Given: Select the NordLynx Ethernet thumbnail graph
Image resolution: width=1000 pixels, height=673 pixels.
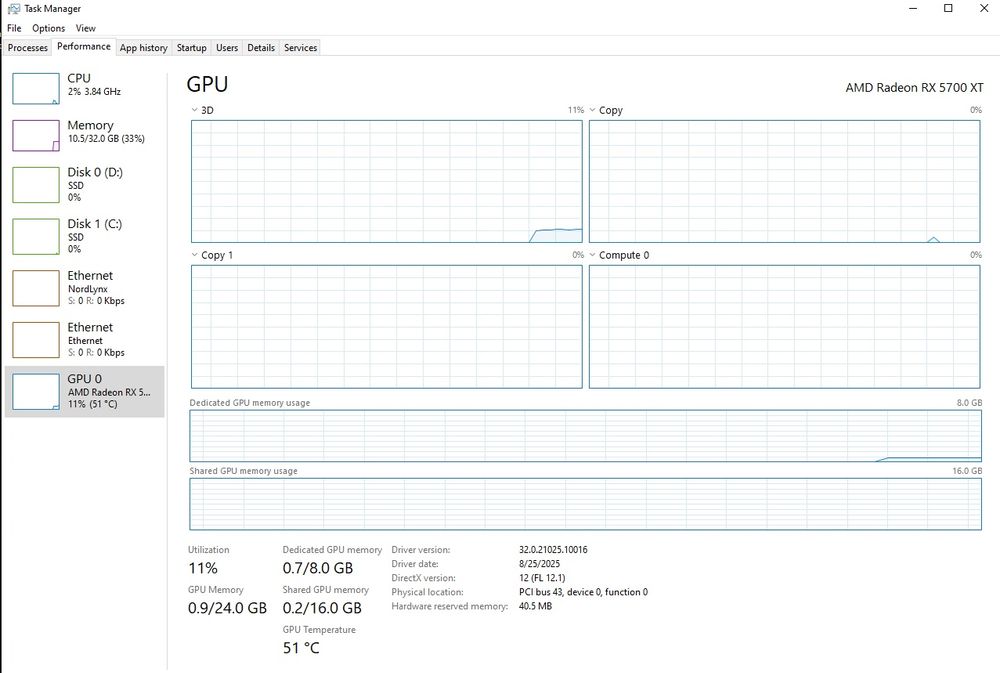Looking at the screenshot, I should (36, 288).
